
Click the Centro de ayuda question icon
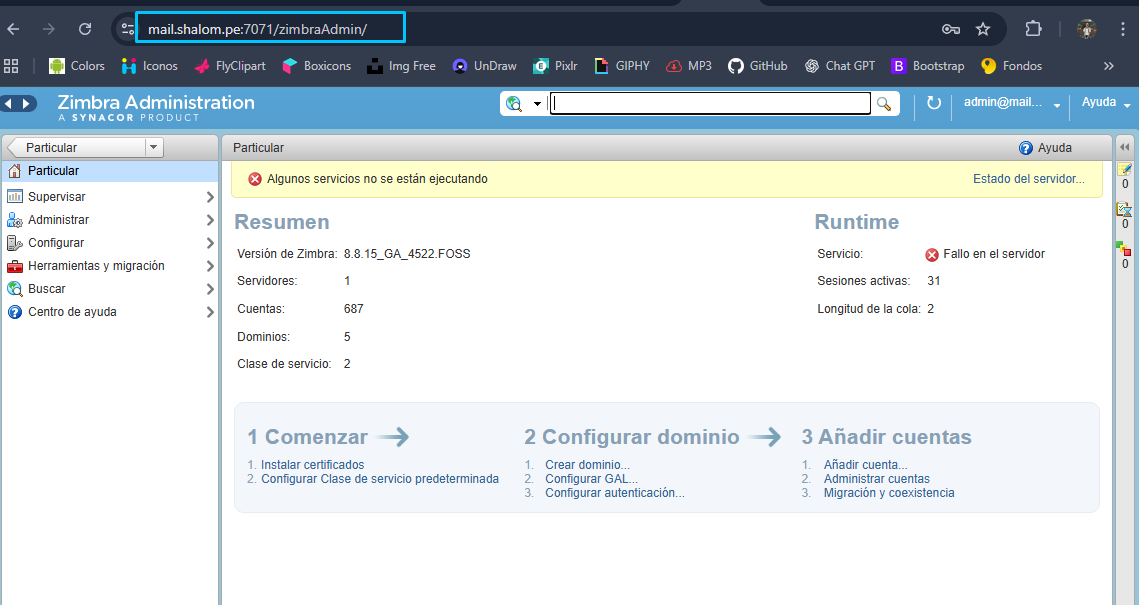(x=14, y=312)
